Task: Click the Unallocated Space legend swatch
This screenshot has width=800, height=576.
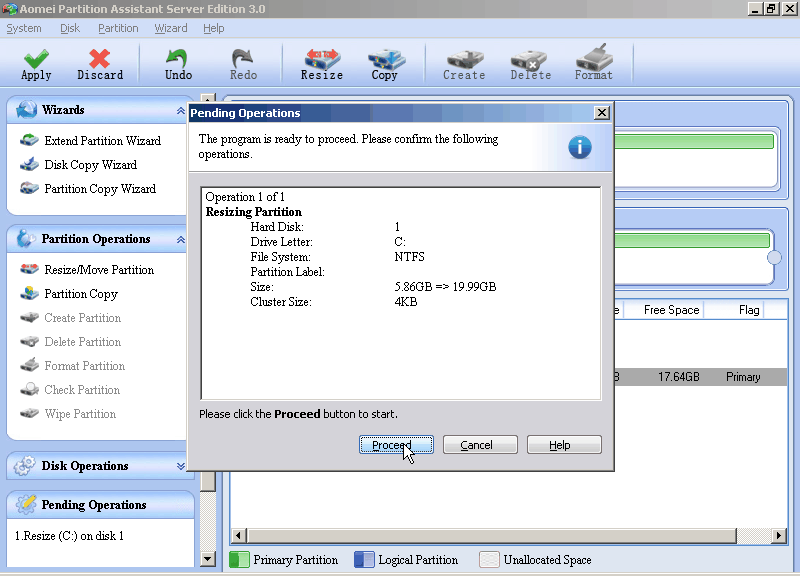Action: [x=489, y=559]
